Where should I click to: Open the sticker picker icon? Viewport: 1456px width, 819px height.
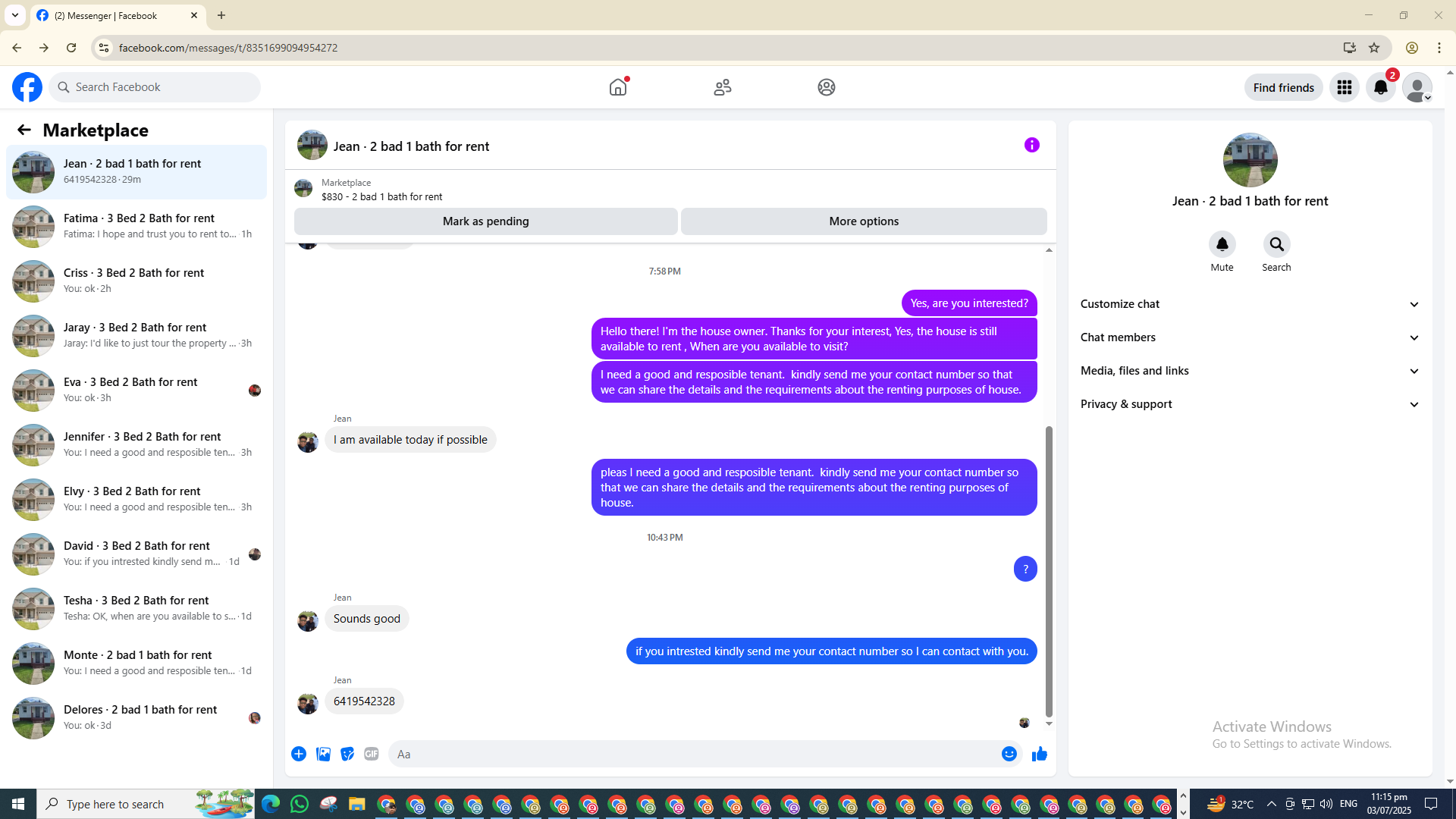coord(347,754)
